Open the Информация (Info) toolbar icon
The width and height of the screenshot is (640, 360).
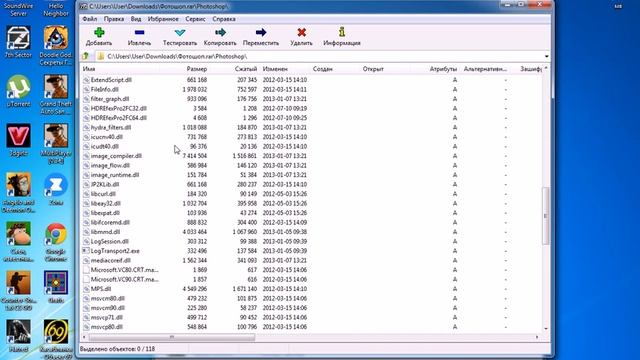(342, 32)
